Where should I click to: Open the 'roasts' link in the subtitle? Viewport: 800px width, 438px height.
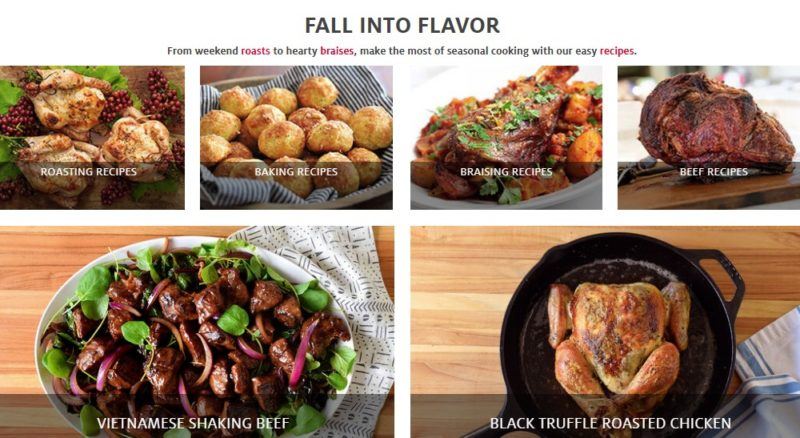tap(255, 51)
